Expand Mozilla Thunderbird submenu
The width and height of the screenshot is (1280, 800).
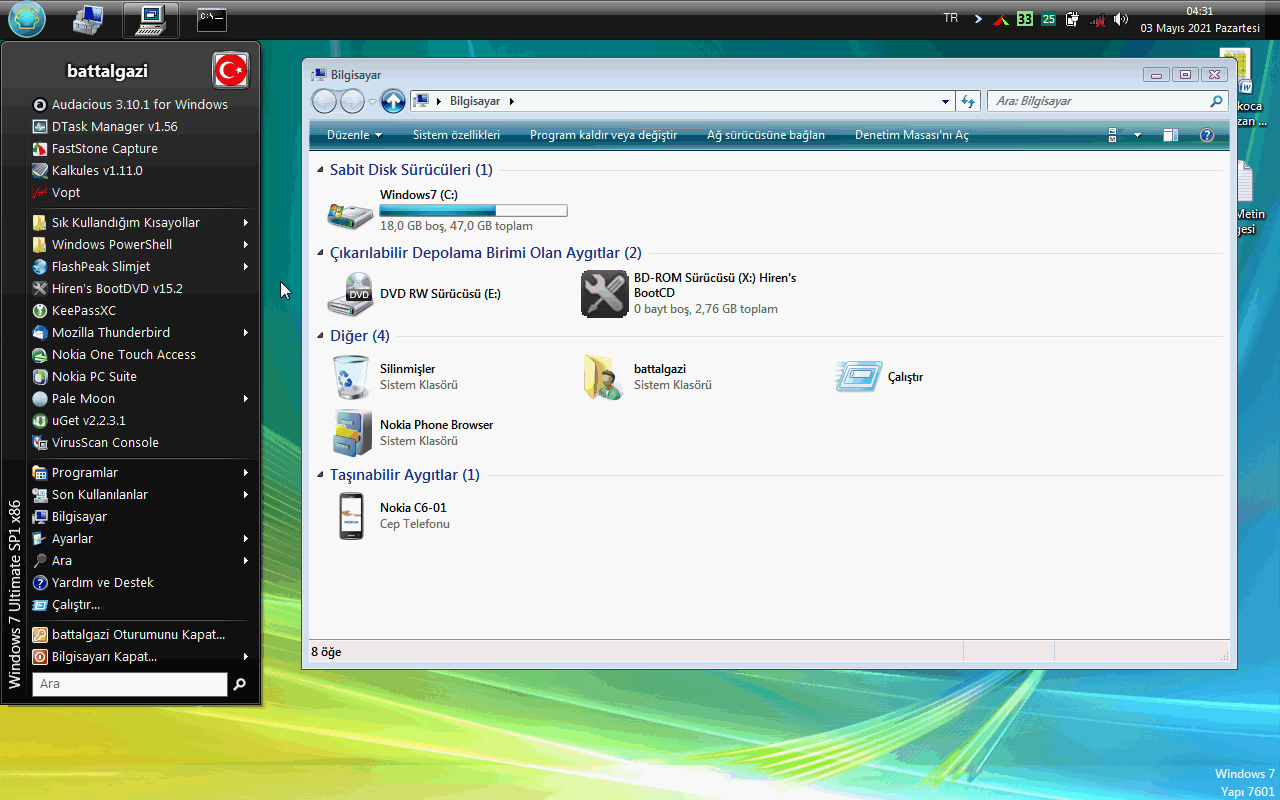(140, 332)
